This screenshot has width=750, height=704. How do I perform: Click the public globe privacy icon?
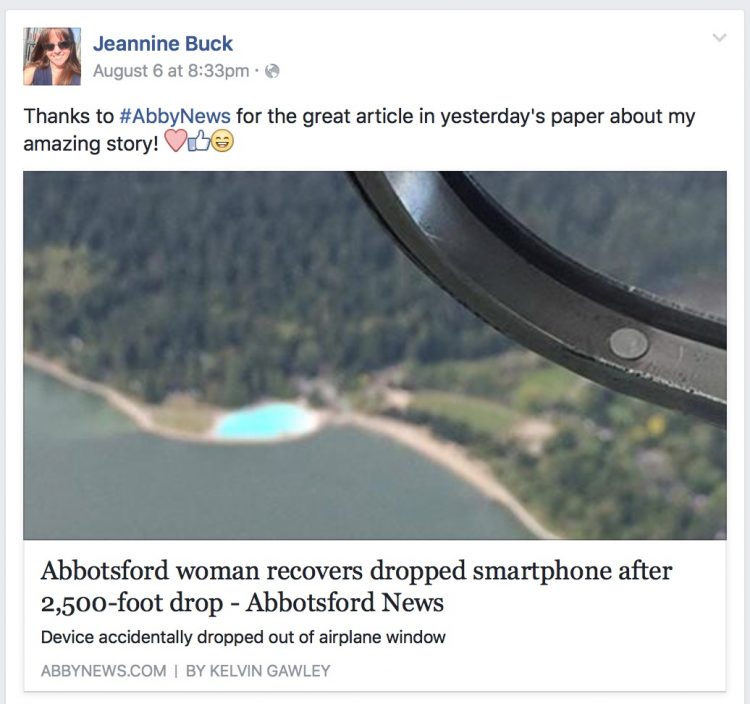pos(272,71)
